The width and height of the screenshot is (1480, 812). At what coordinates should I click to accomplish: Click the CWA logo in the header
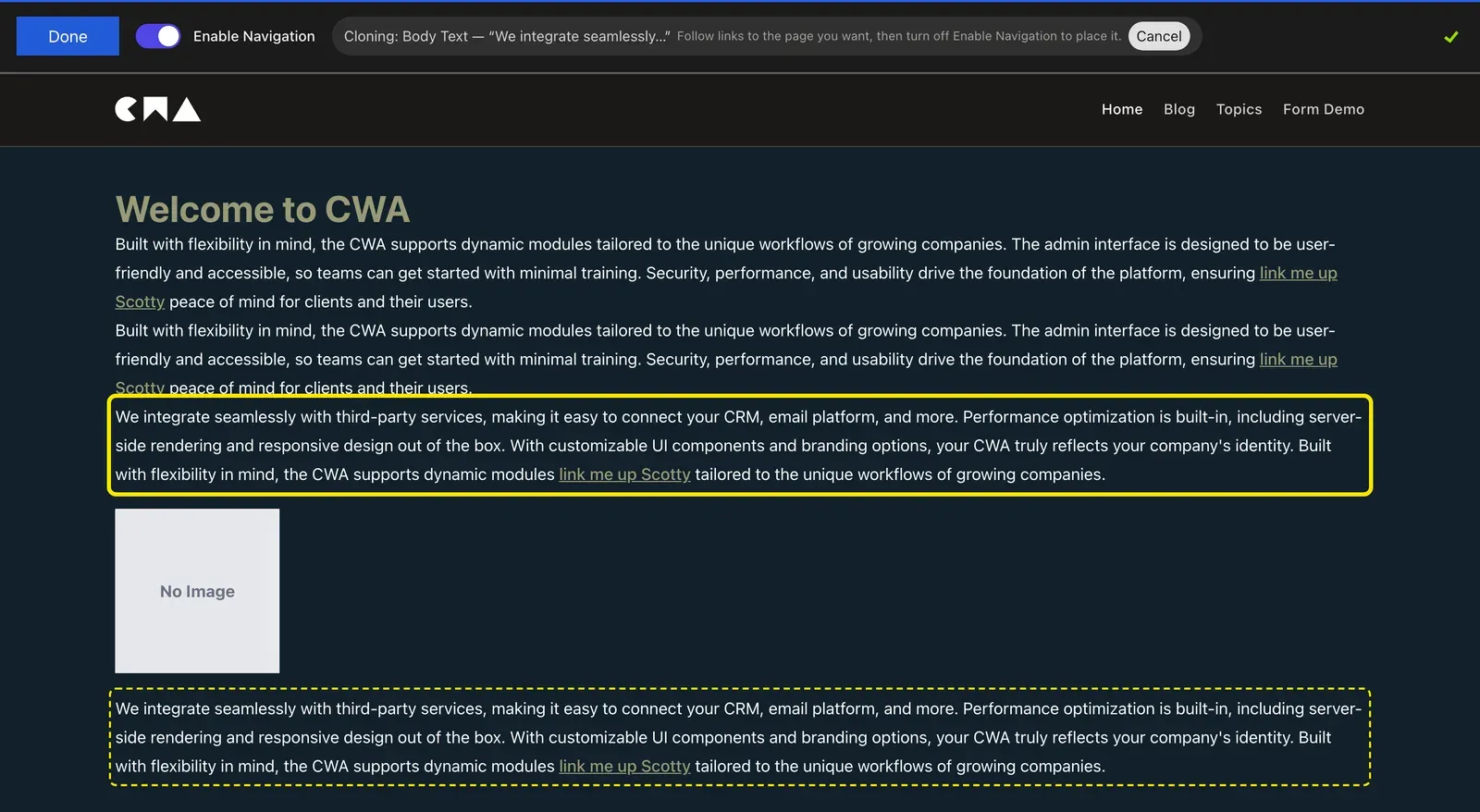pos(157,109)
